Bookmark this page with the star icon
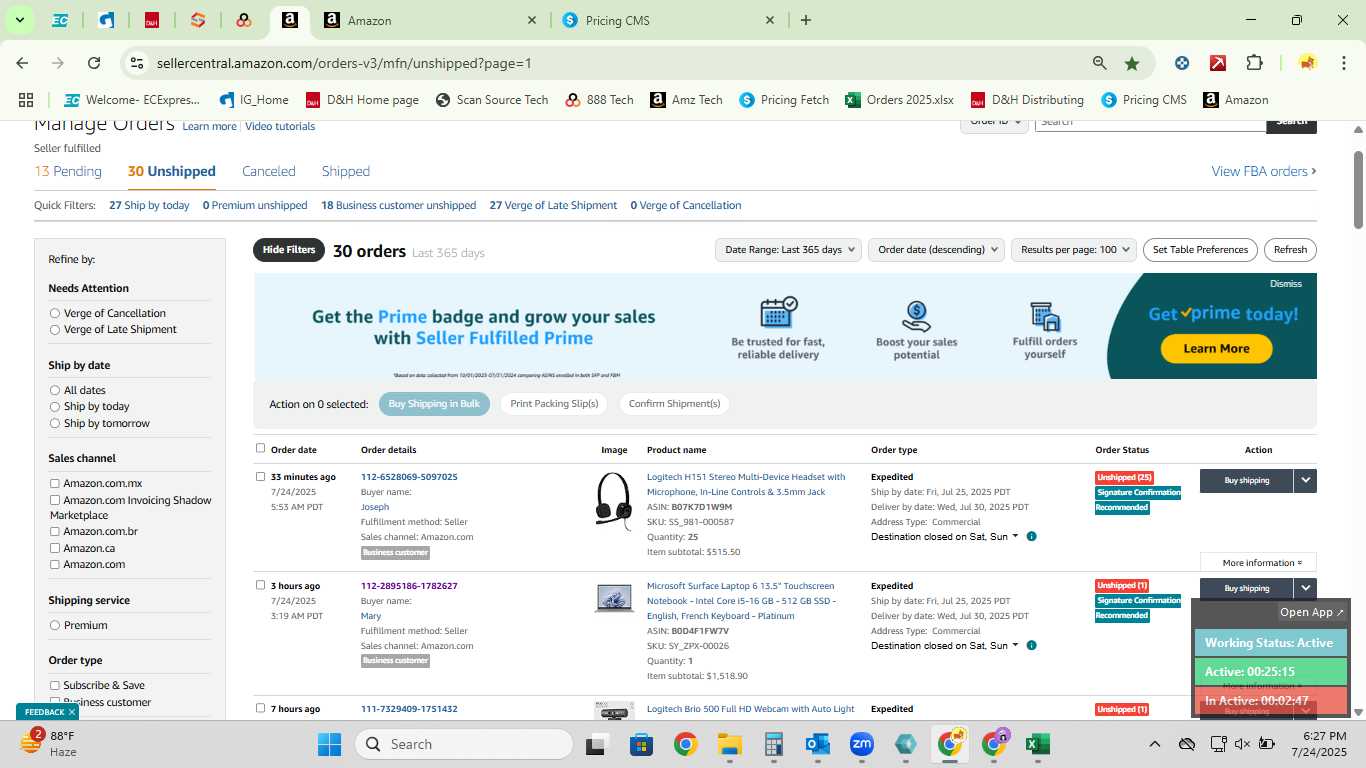 click(1132, 63)
